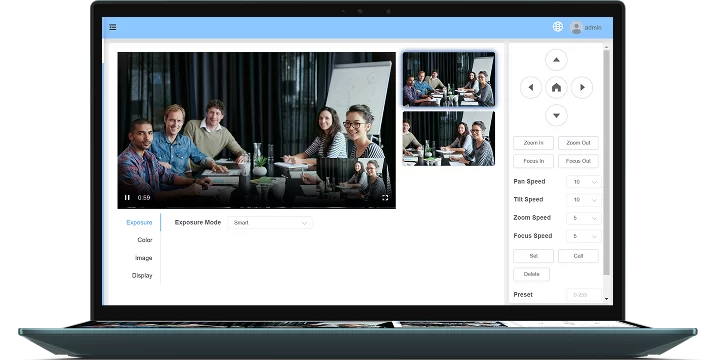Click the globe language icon
The width and height of the screenshot is (716, 360).
[x=558, y=27]
